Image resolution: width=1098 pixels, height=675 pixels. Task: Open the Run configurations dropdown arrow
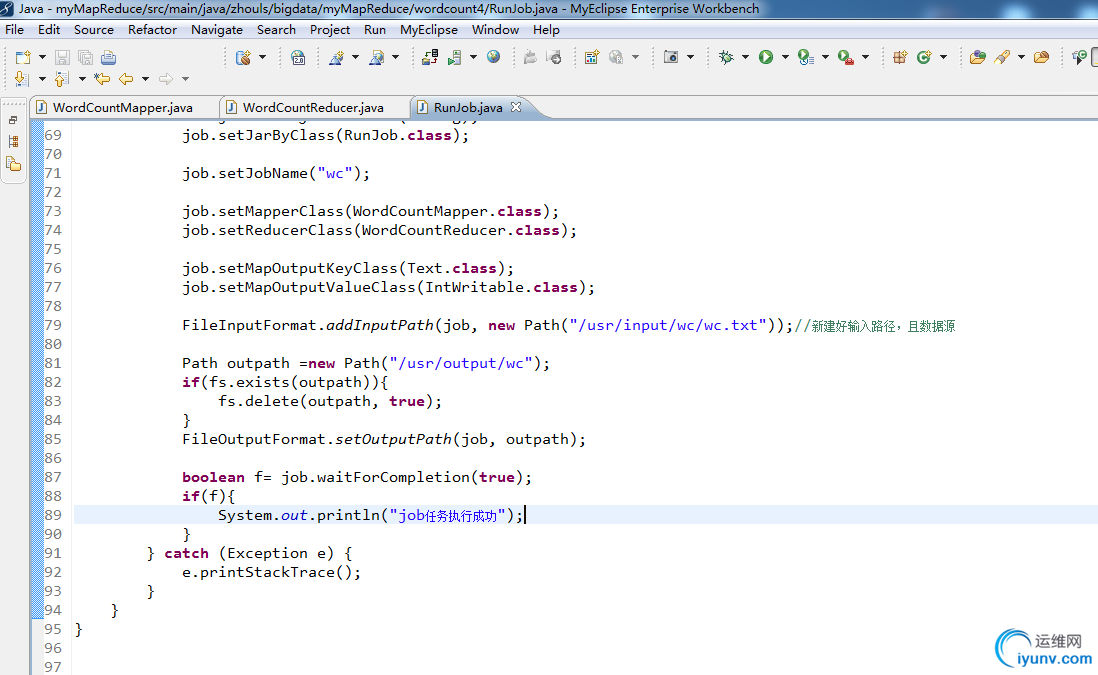(785, 57)
